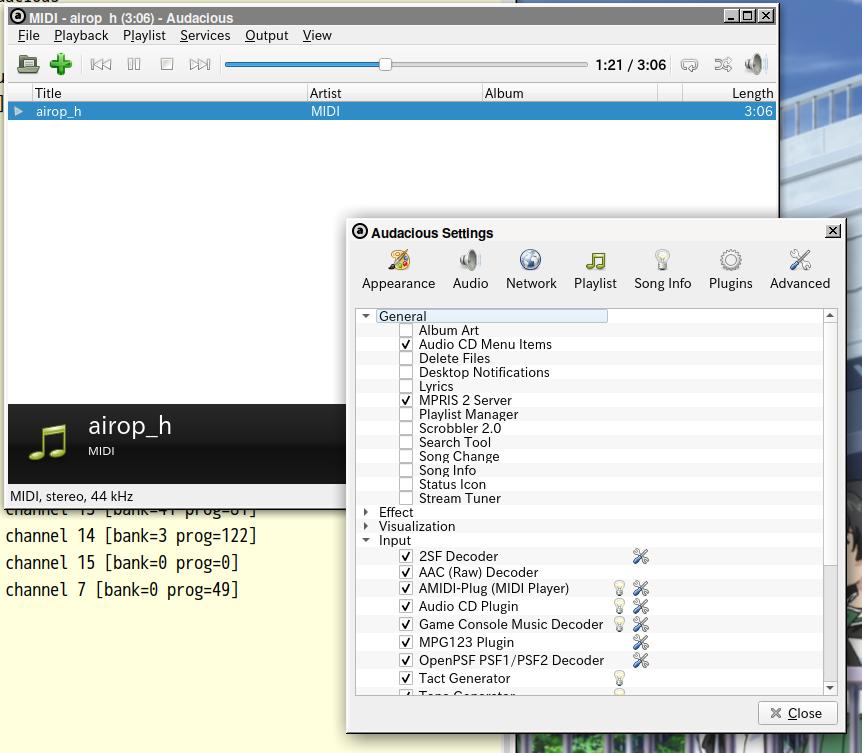The image size is (862, 753).
Task: Enable the Delete Files plugin checkbox
Action: [x=406, y=358]
